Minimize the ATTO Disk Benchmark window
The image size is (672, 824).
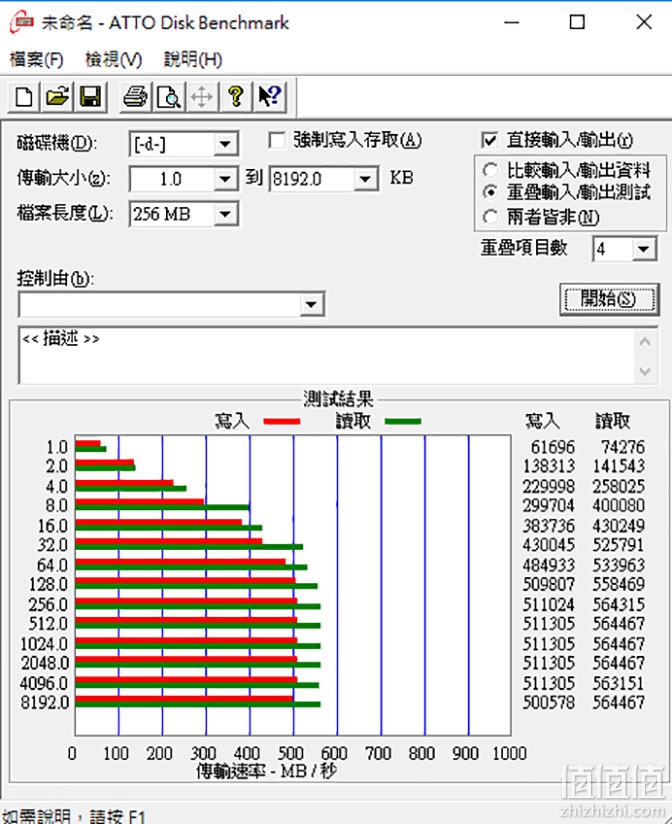click(x=511, y=23)
